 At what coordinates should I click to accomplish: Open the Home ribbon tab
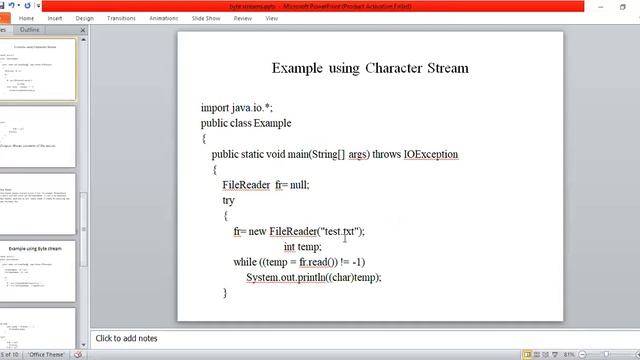pos(26,18)
